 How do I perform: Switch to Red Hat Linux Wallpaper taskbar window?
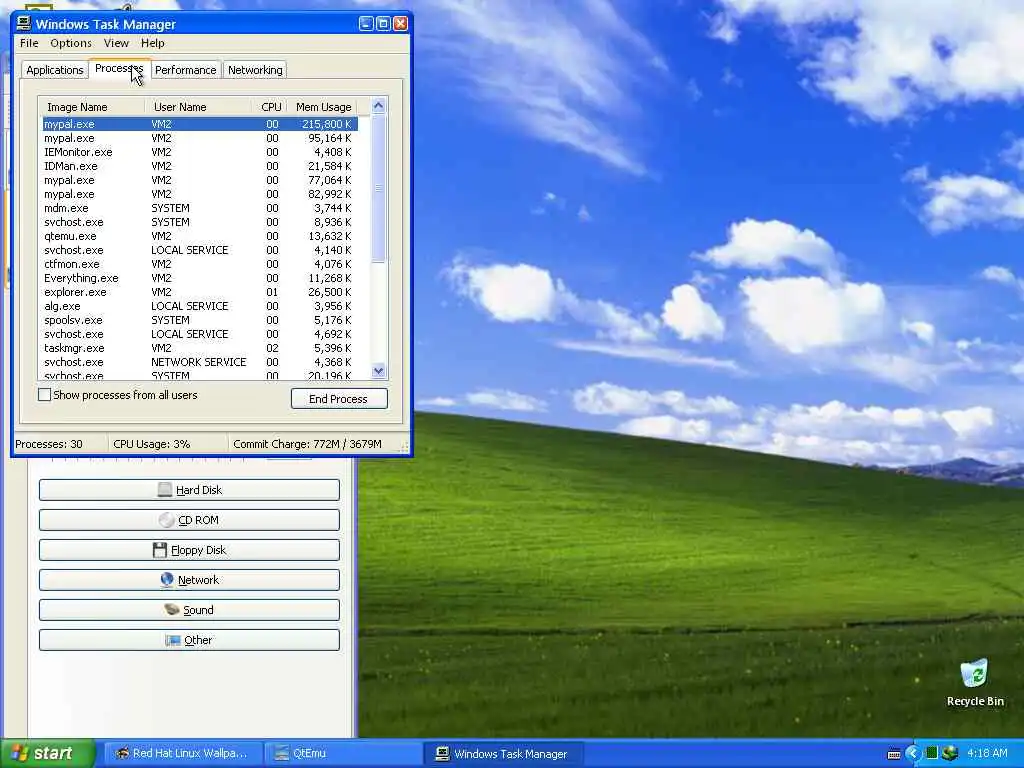(x=184, y=754)
